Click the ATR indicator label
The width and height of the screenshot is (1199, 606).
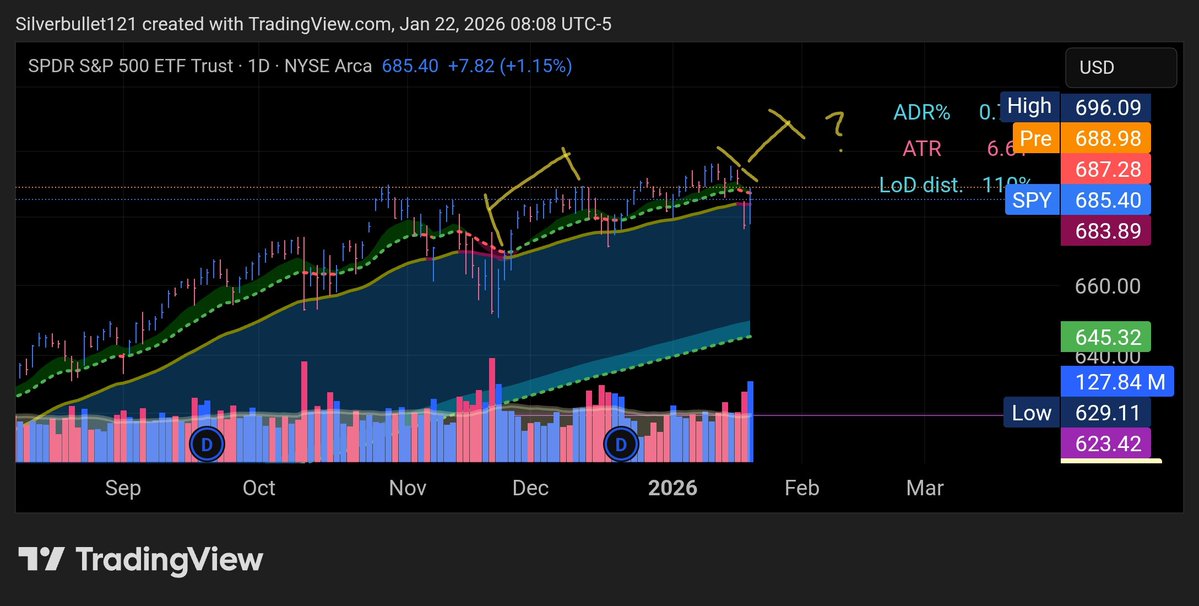[922, 149]
